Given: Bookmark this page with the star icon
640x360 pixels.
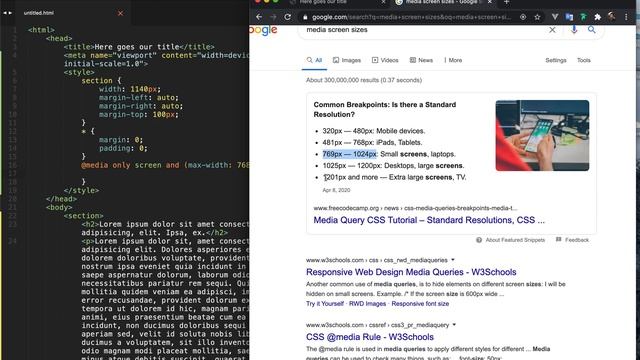Looking at the screenshot, I should pyautogui.click(x=537, y=17).
